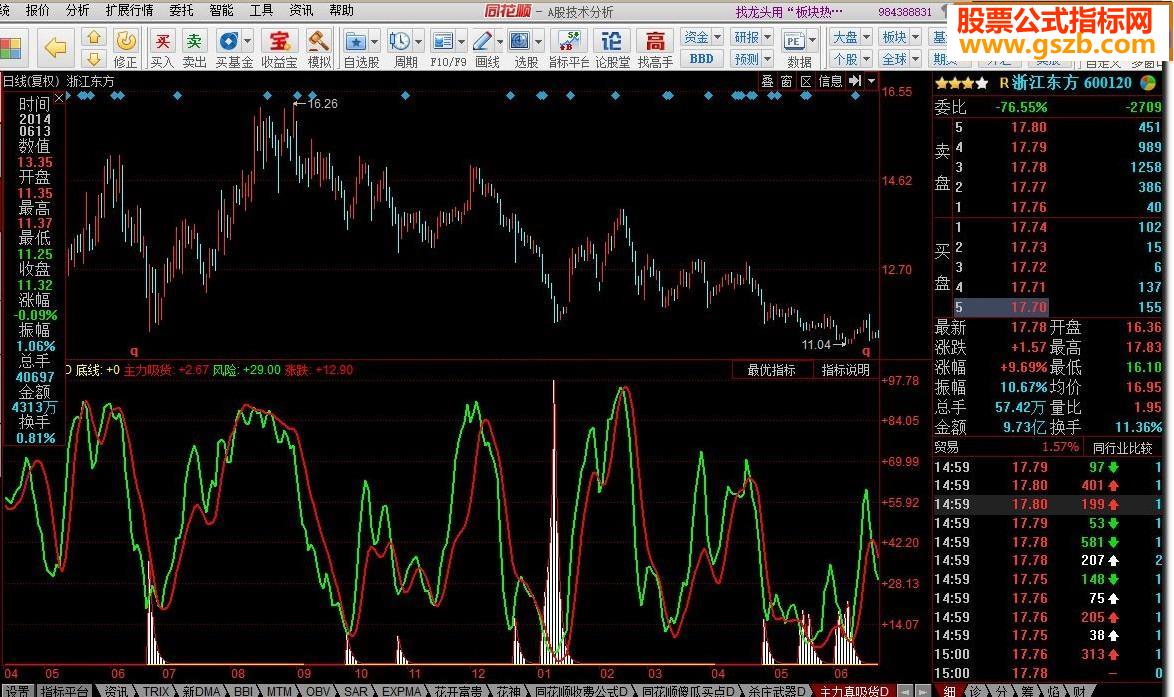Screen dimensions: 1174x697
Task: Toggle the 窗 window button
Action: pyautogui.click(x=786, y=81)
